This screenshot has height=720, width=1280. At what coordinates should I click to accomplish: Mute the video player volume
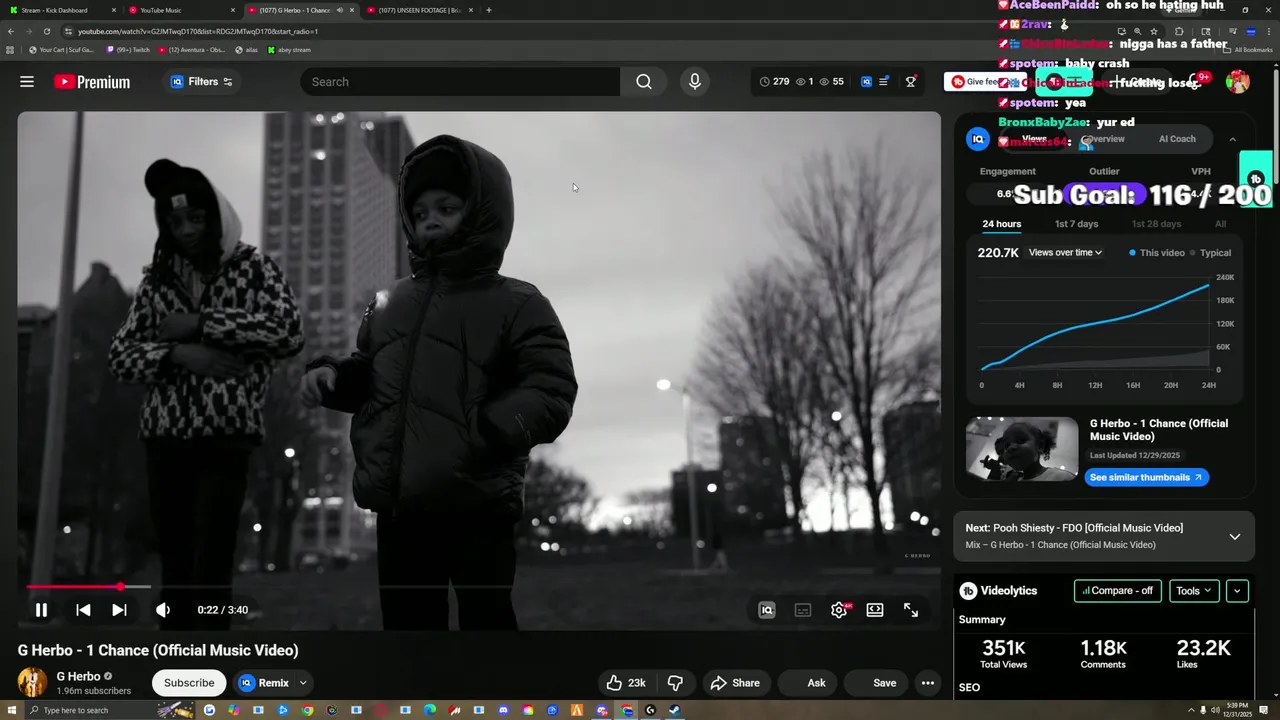coord(163,610)
